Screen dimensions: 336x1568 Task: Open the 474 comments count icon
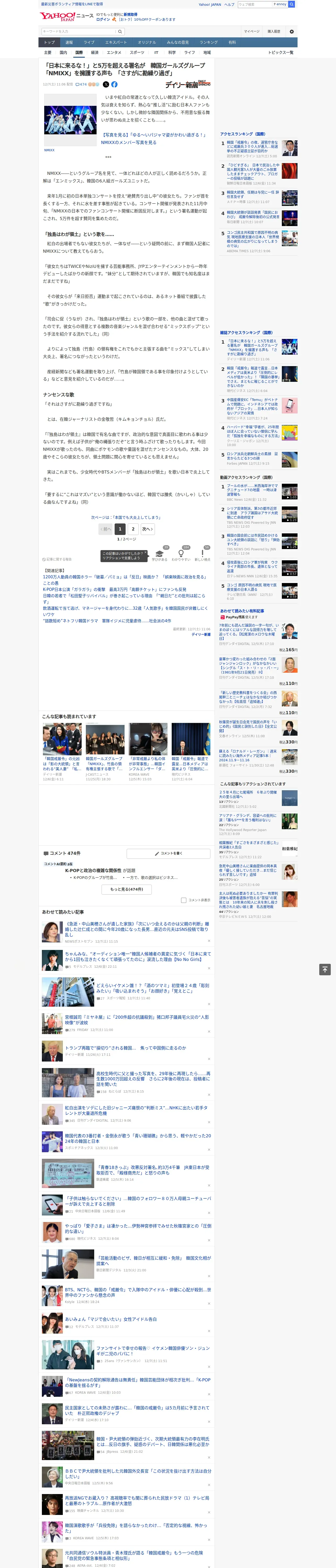click(81, 85)
